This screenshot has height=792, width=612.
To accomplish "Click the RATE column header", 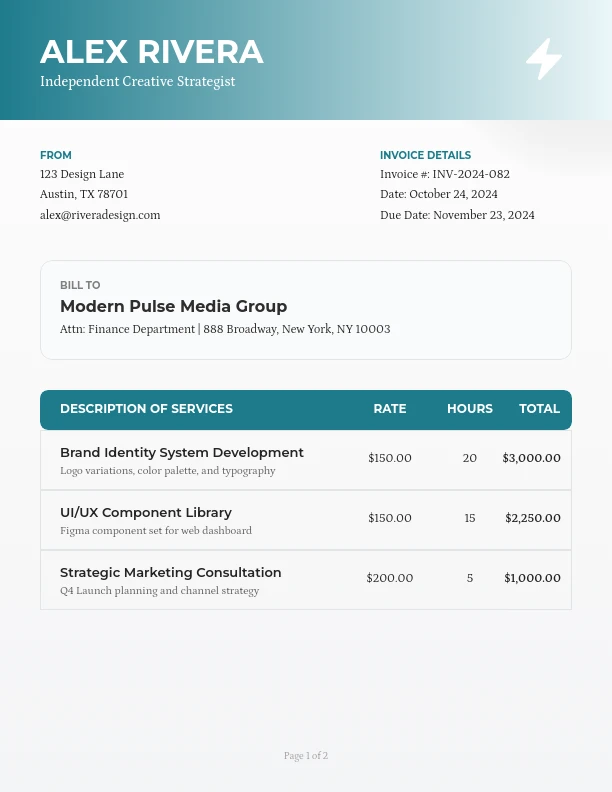I will point(390,409).
